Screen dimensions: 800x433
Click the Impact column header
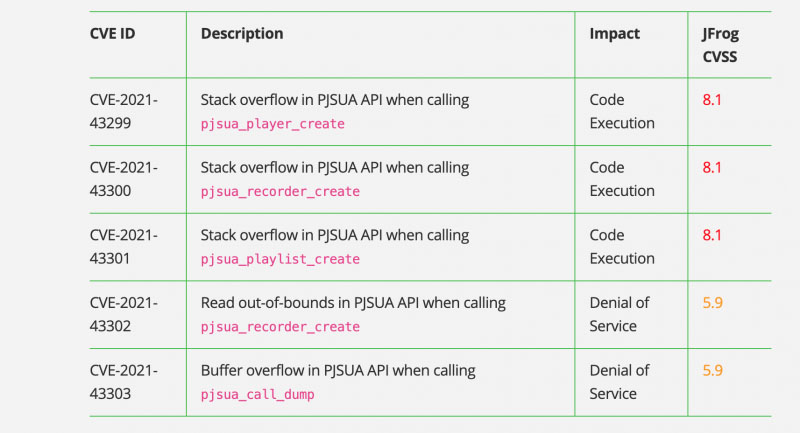click(615, 34)
